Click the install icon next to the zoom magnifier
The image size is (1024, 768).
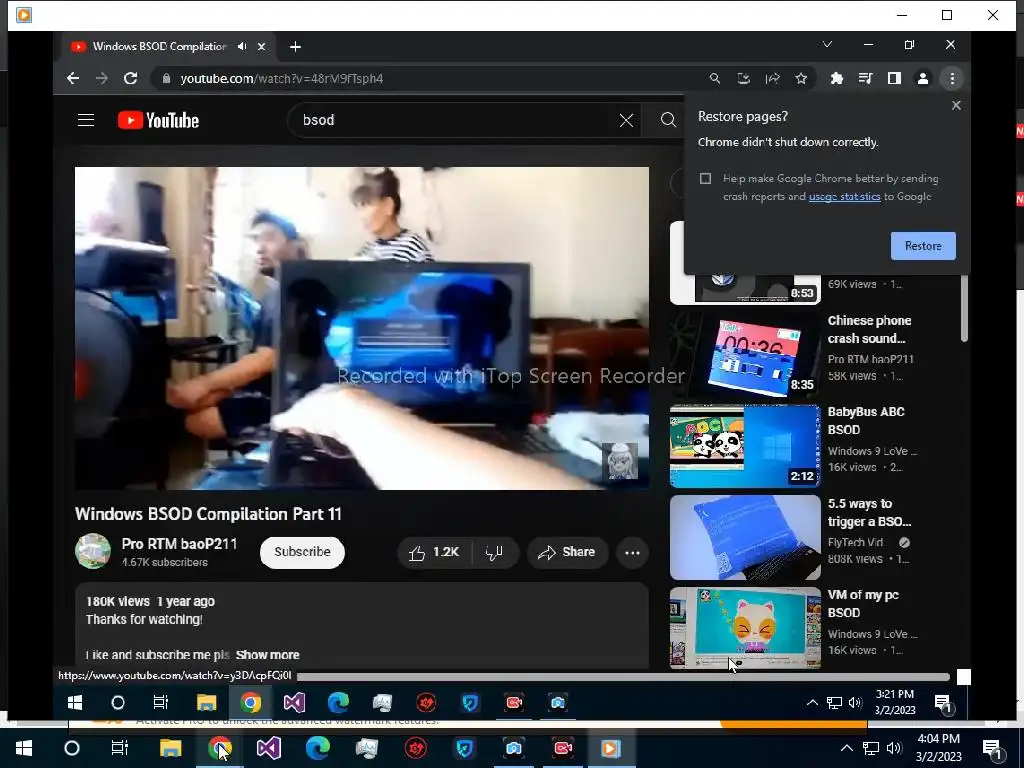[744, 78]
